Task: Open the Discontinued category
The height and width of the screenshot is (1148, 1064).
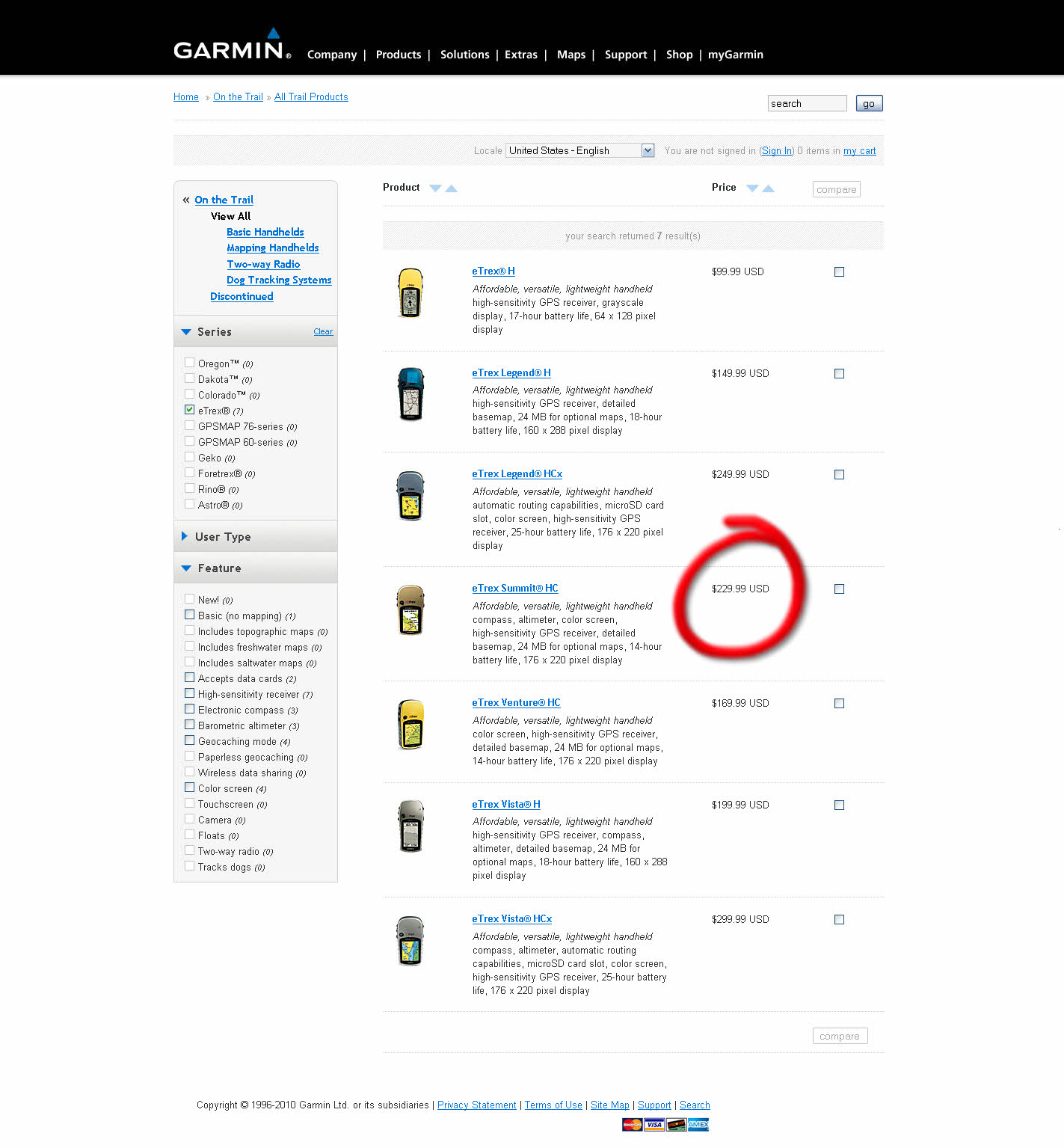Action: coord(242,296)
